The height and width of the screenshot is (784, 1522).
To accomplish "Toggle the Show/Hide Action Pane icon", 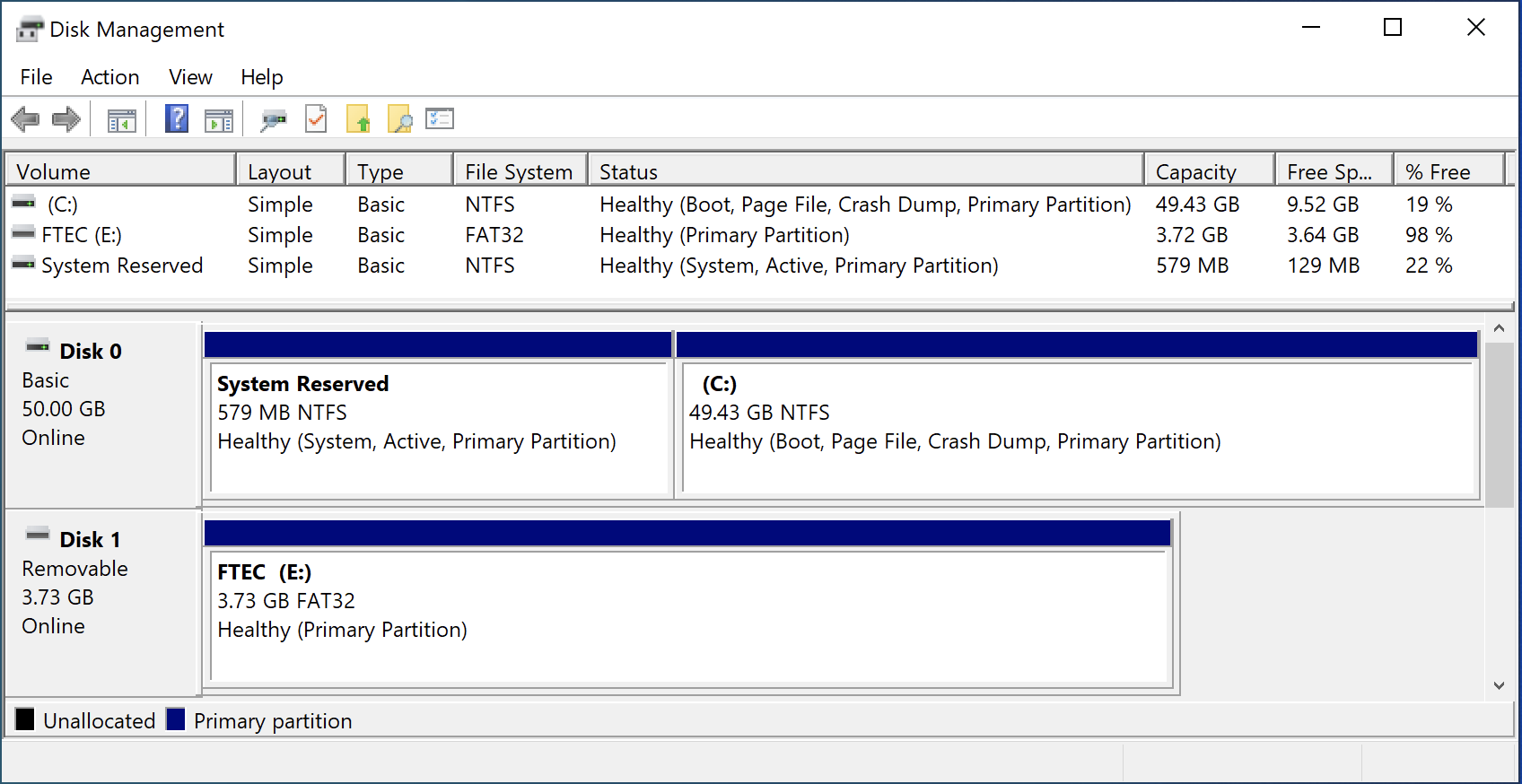I will [219, 119].
